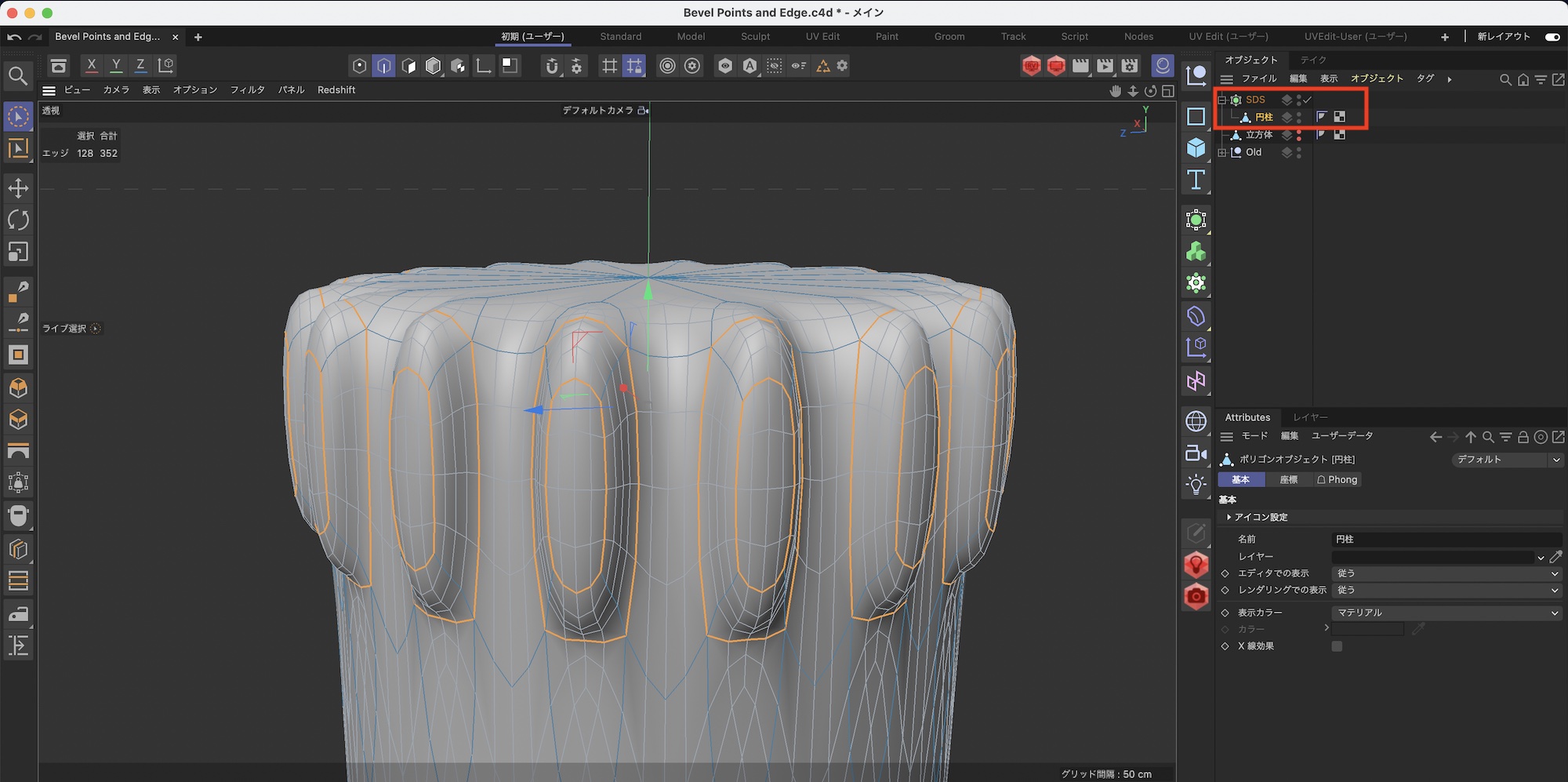Click the Text spline tool icon
Screen dimensions: 1568x782
tap(1196, 180)
